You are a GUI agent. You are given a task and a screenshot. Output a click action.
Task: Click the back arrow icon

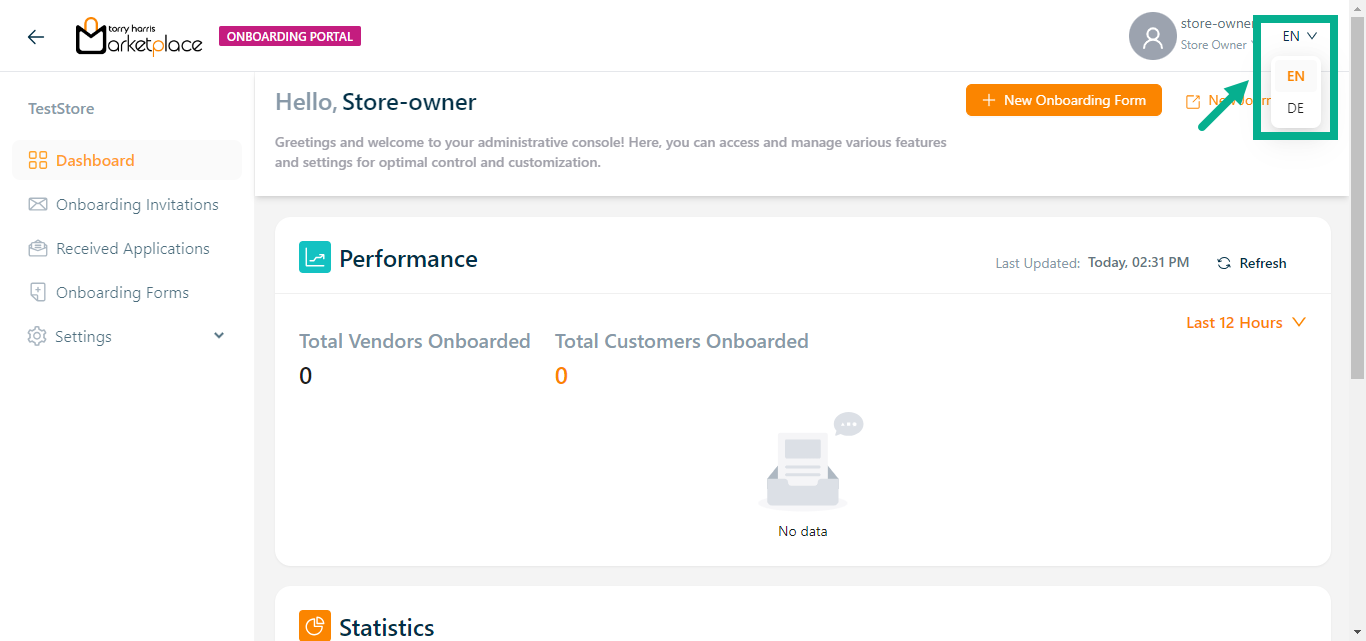[36, 37]
